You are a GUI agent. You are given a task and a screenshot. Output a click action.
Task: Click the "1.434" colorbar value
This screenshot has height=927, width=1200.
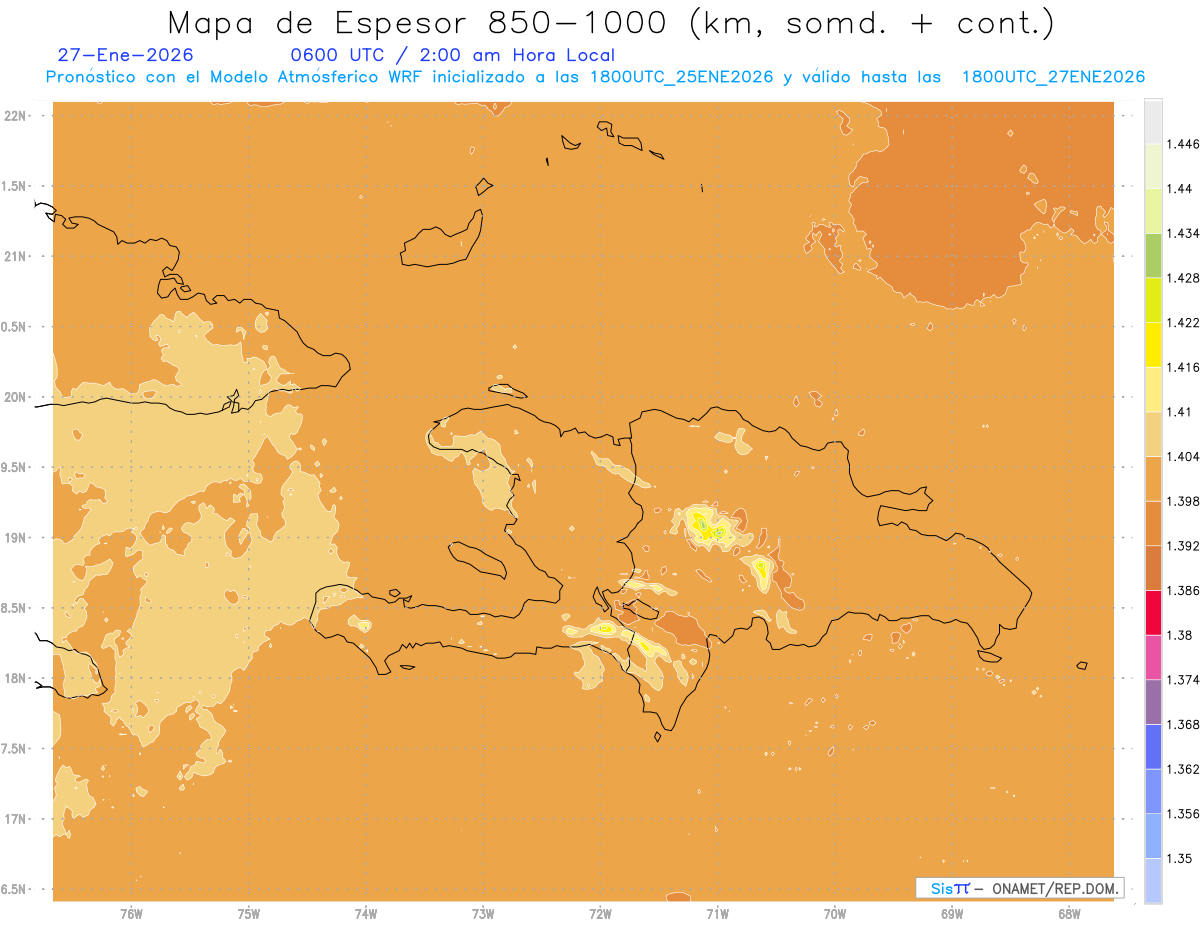[x=1183, y=234]
